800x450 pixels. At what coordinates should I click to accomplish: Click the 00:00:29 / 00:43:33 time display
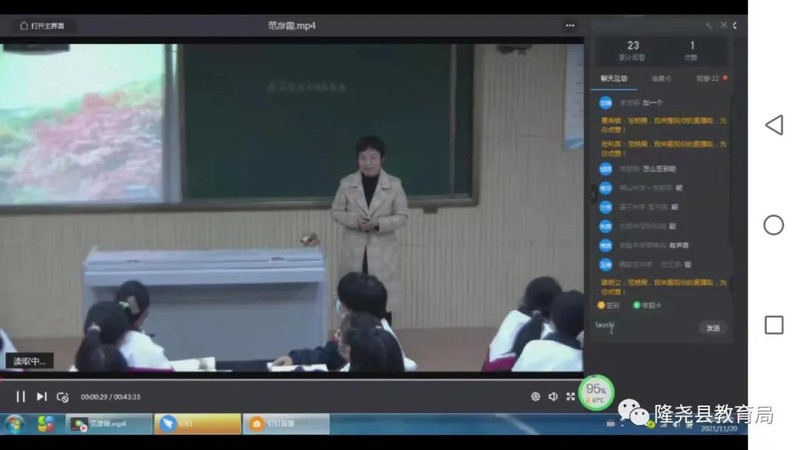tap(110, 397)
